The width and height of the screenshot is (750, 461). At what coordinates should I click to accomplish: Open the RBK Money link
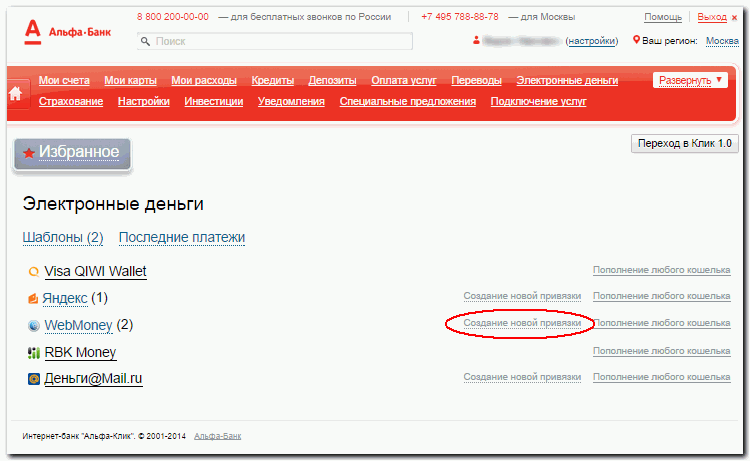click(x=80, y=352)
